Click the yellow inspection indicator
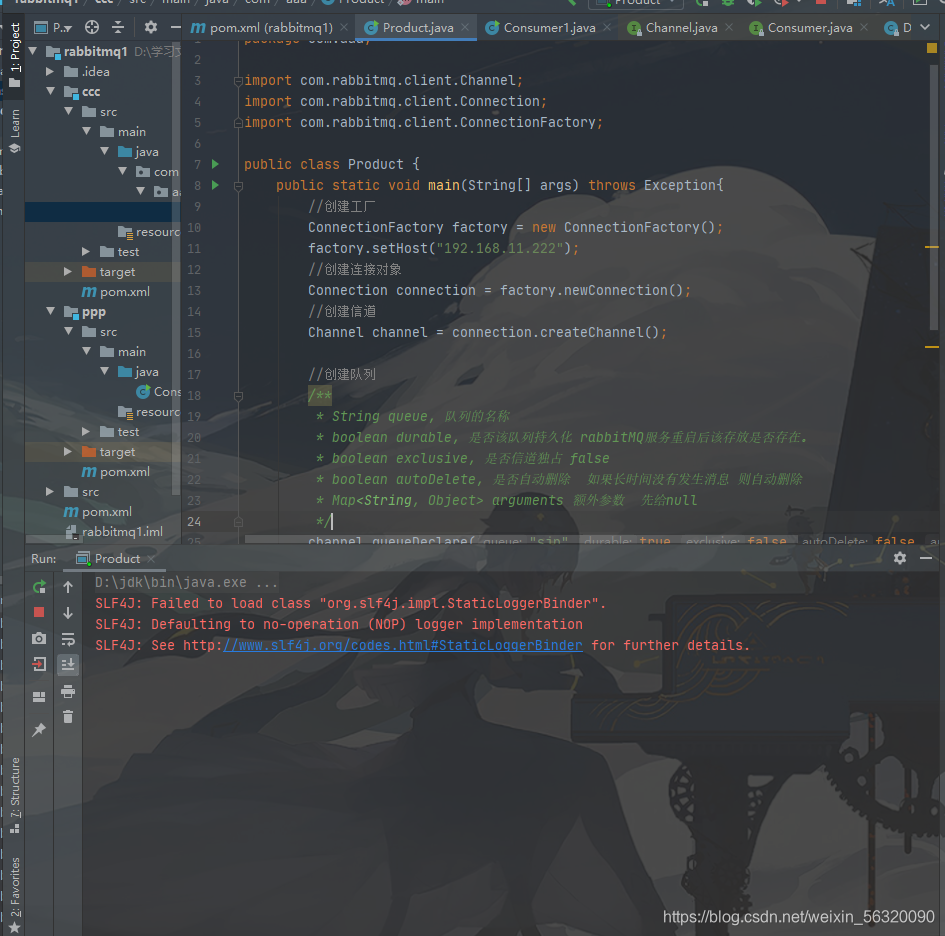This screenshot has width=945, height=936. pyautogui.click(x=932, y=48)
